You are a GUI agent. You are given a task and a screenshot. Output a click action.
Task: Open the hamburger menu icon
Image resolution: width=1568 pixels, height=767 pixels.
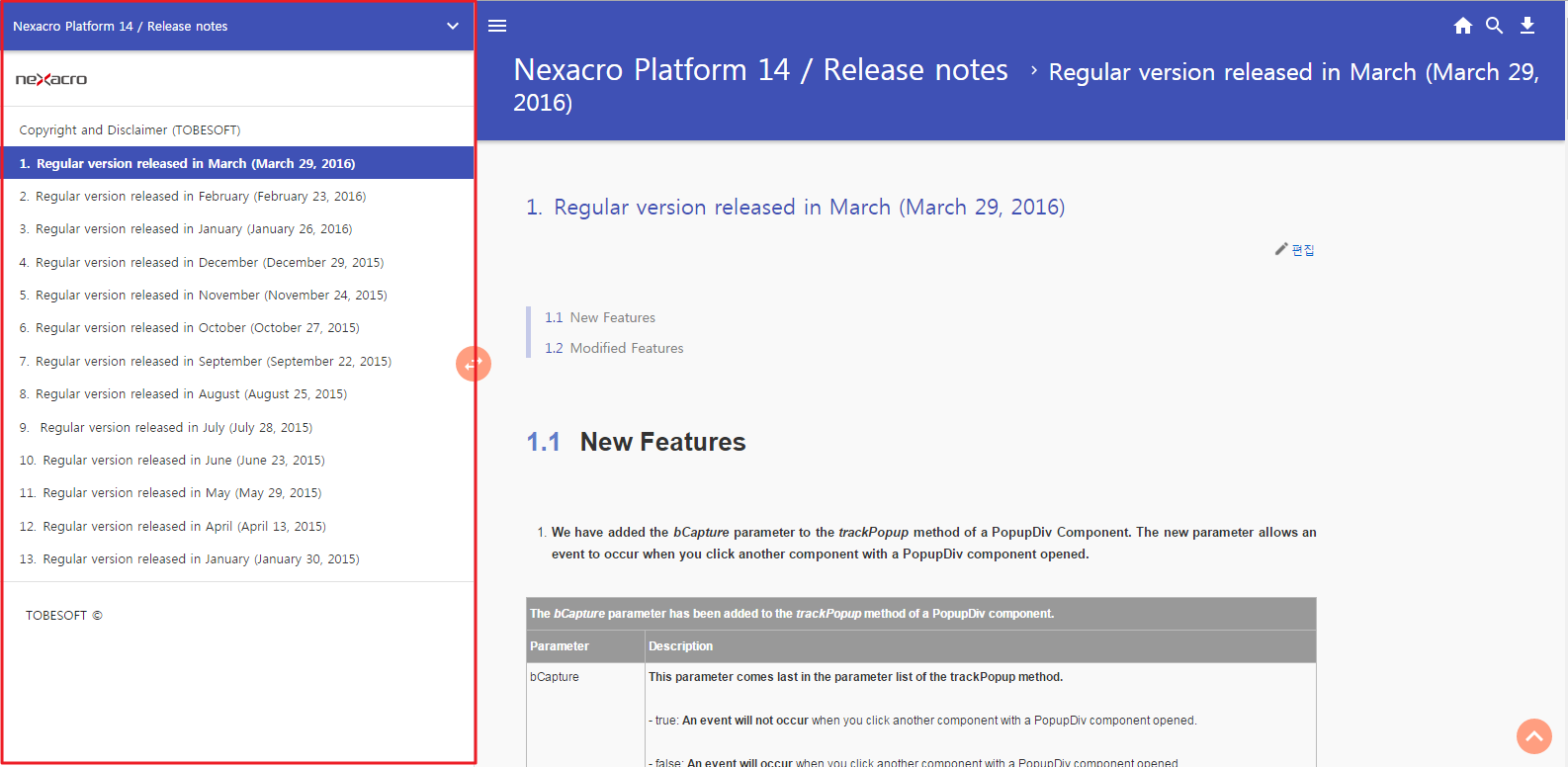point(497,26)
